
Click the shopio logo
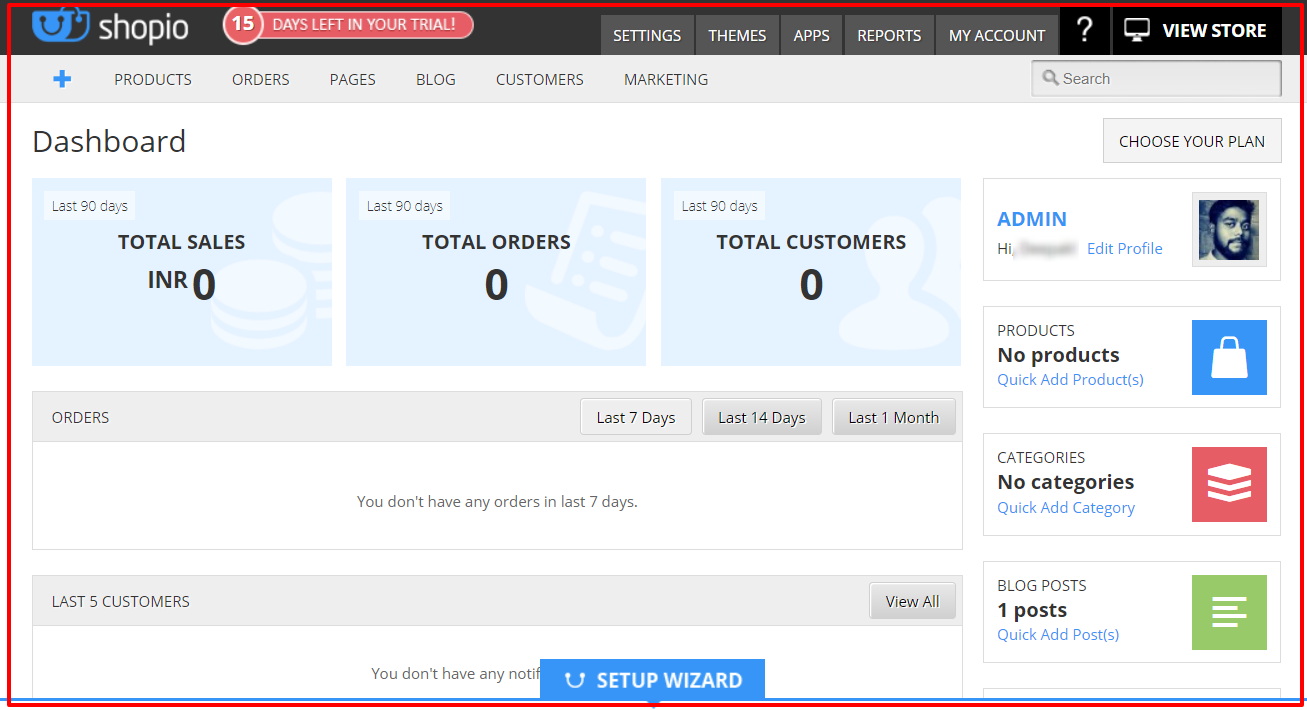(x=110, y=28)
